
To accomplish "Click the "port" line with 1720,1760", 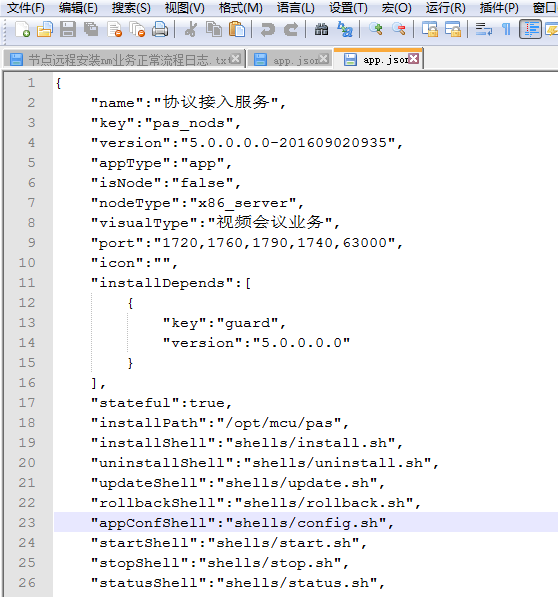I will [x=247, y=243].
